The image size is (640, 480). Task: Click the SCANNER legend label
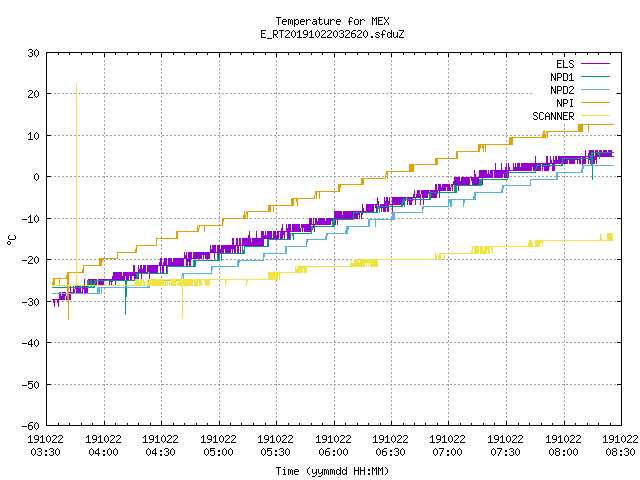click(553, 116)
